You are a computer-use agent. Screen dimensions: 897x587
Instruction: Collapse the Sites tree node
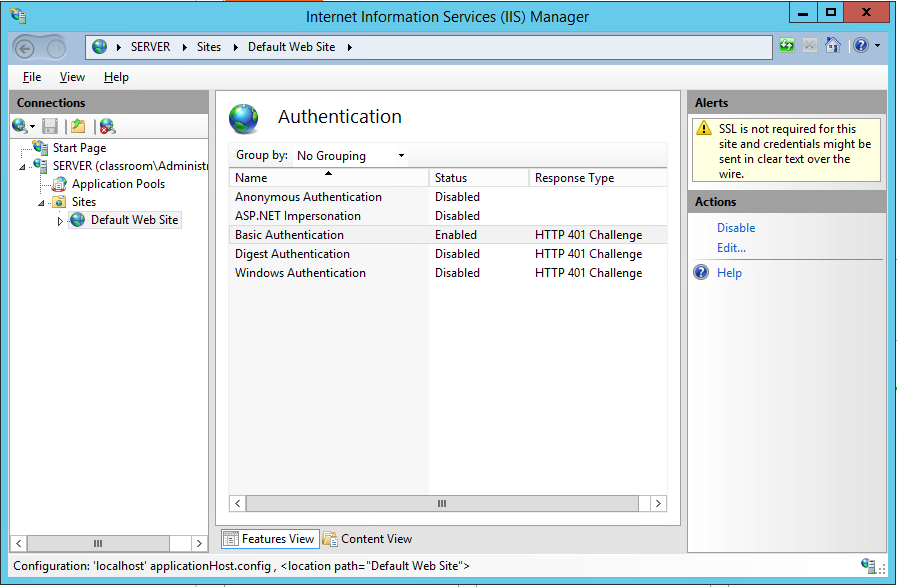[41, 204]
